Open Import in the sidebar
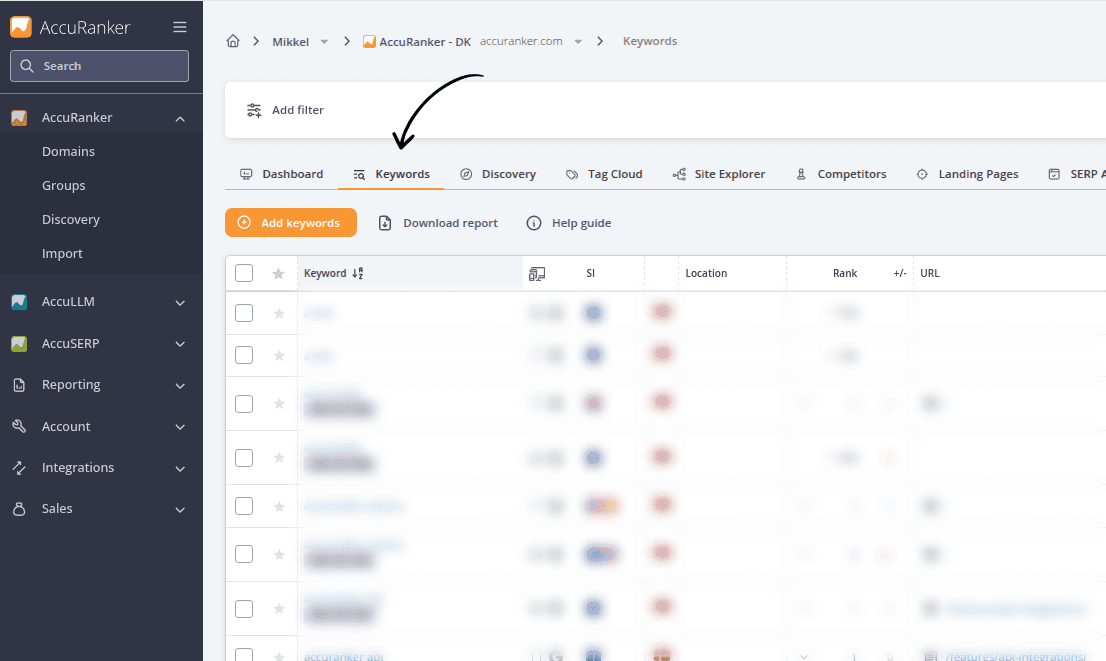The height and width of the screenshot is (661, 1106). [62, 253]
